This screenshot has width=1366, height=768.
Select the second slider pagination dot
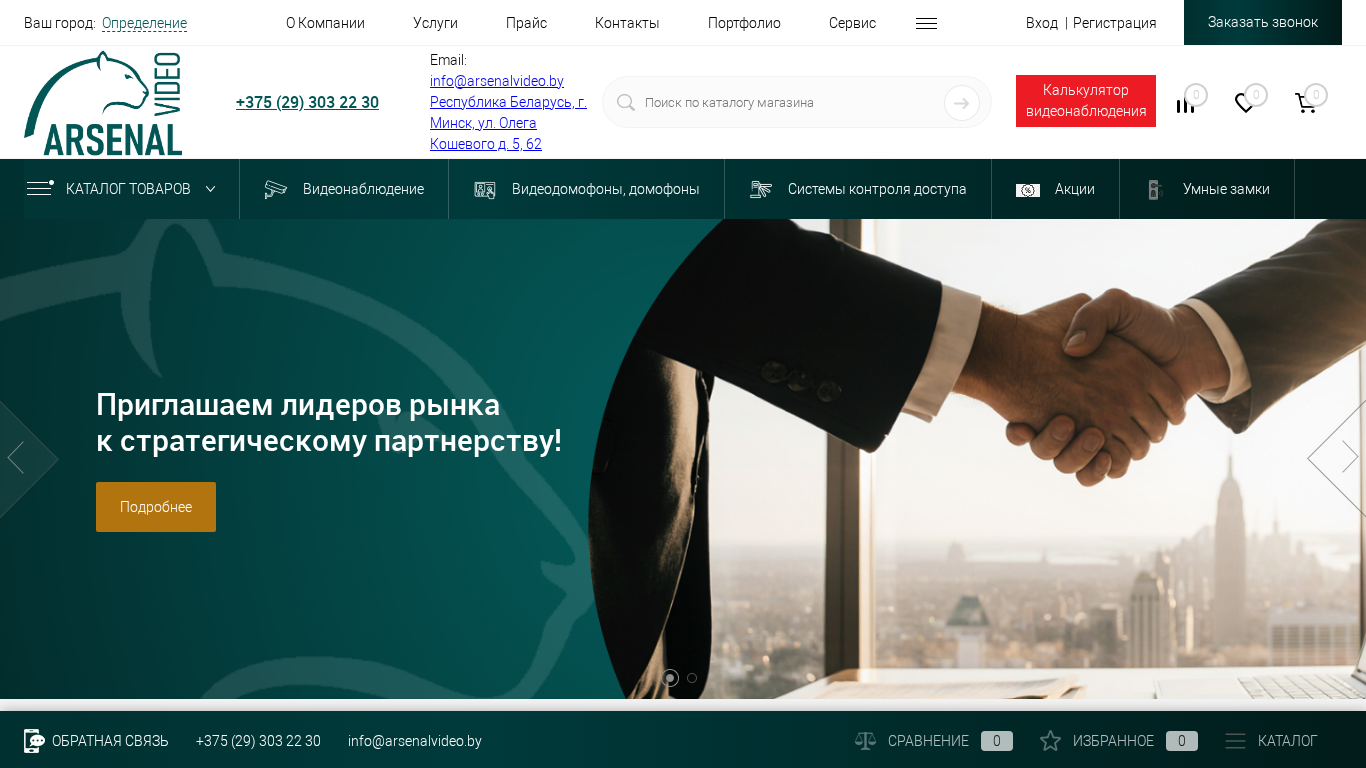point(692,678)
